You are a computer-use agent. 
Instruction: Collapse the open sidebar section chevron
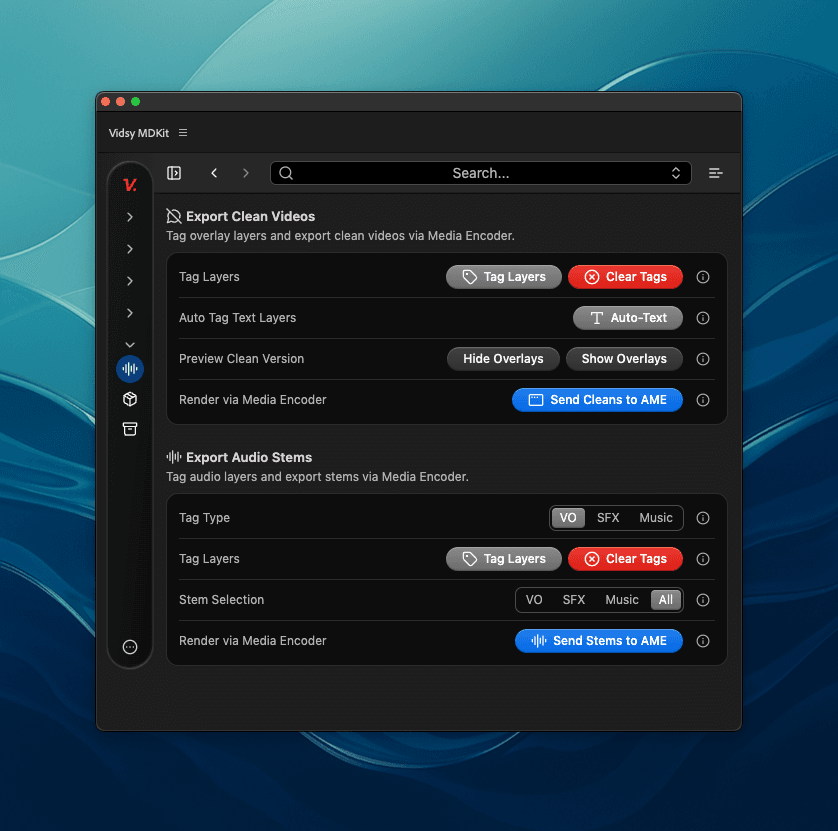130,345
